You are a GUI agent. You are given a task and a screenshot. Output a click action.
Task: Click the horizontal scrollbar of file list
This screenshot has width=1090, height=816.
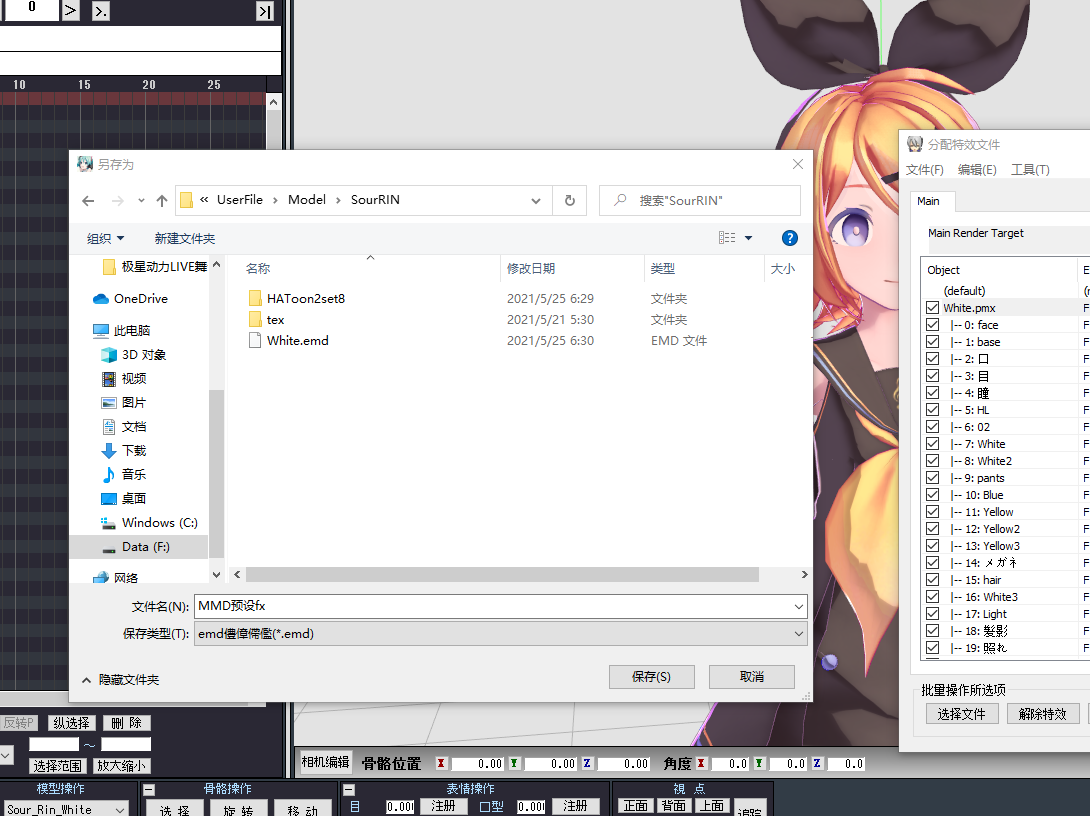click(x=502, y=575)
